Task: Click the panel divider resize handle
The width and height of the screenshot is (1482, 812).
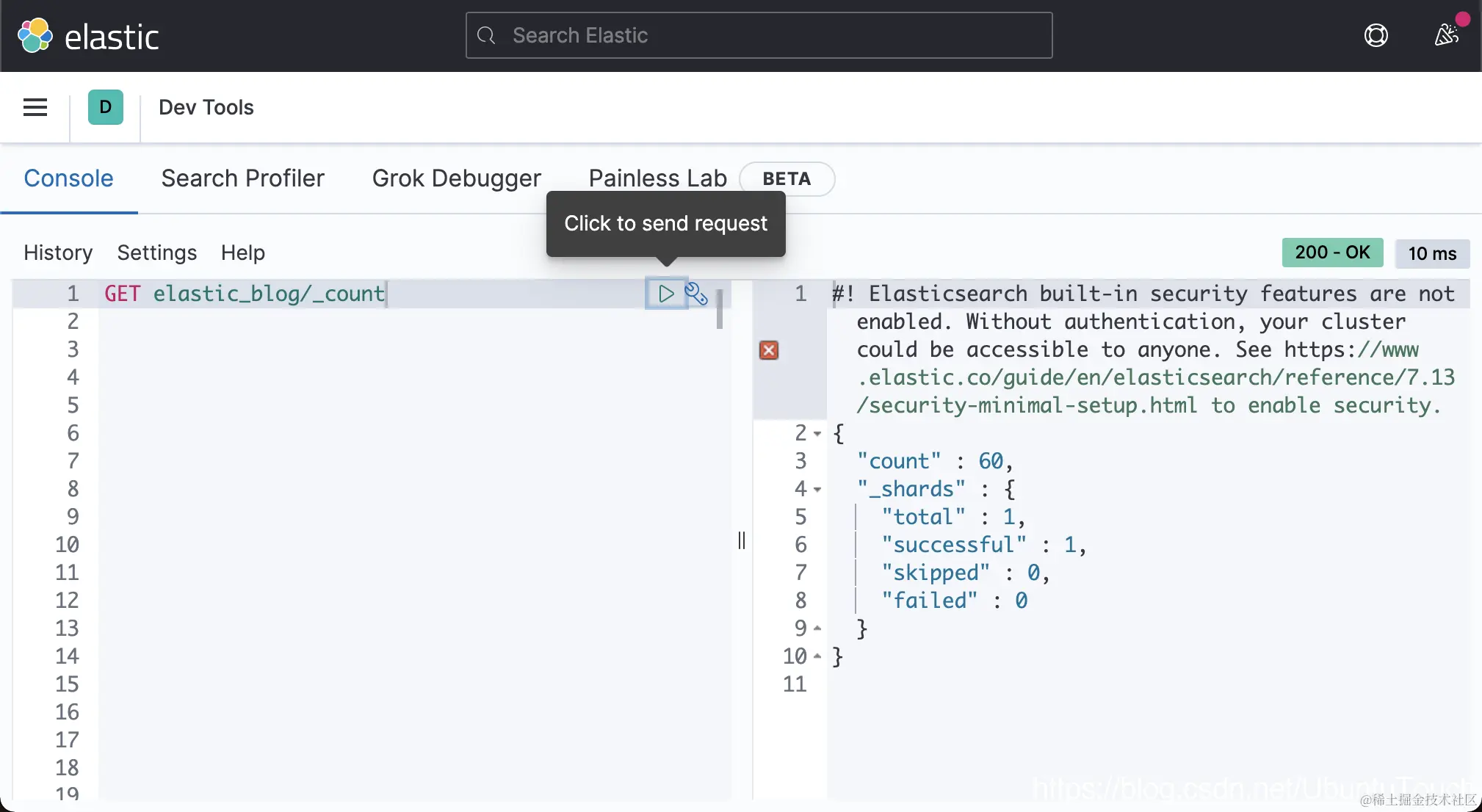Action: pos(742,540)
